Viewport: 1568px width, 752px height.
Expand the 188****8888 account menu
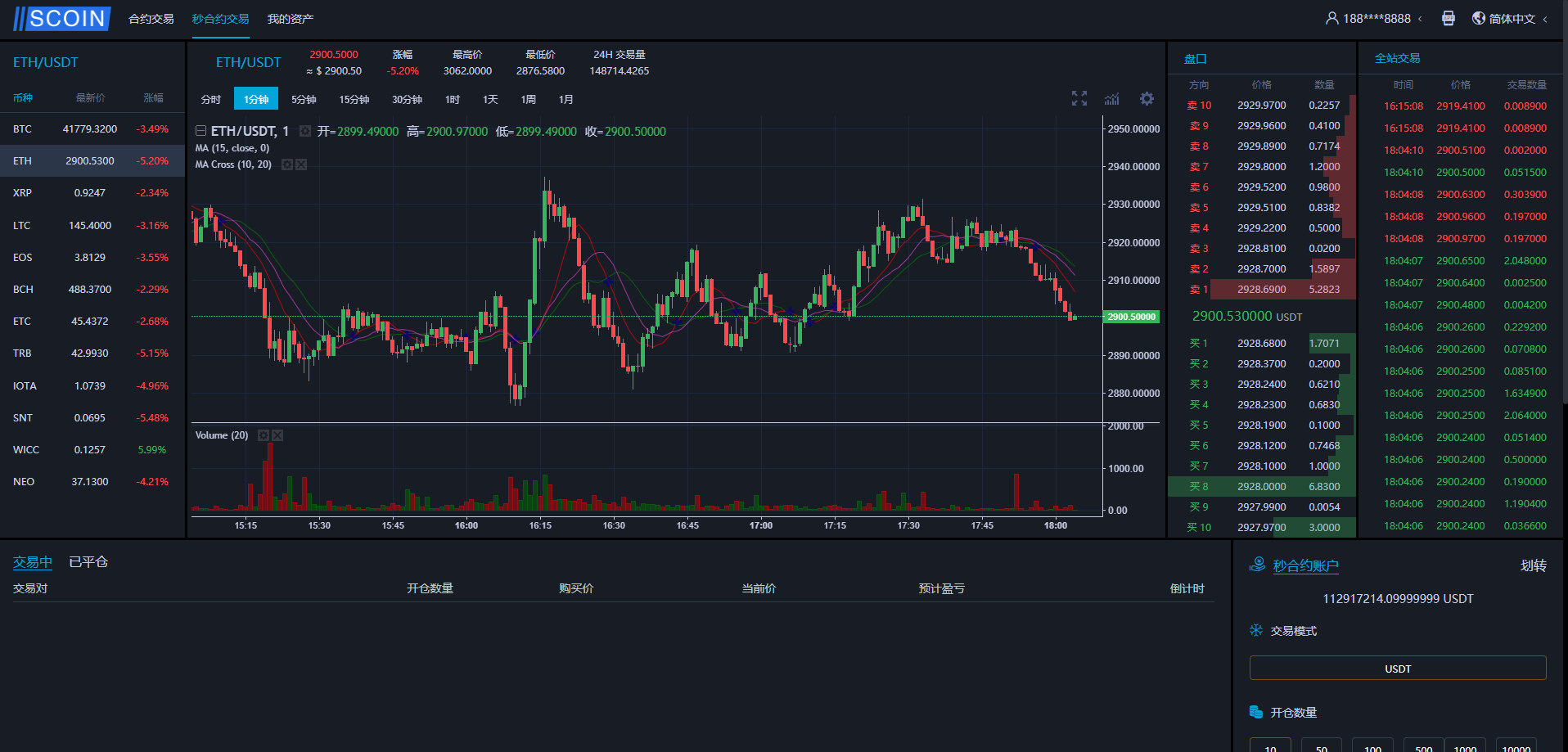pyautogui.click(x=1375, y=18)
